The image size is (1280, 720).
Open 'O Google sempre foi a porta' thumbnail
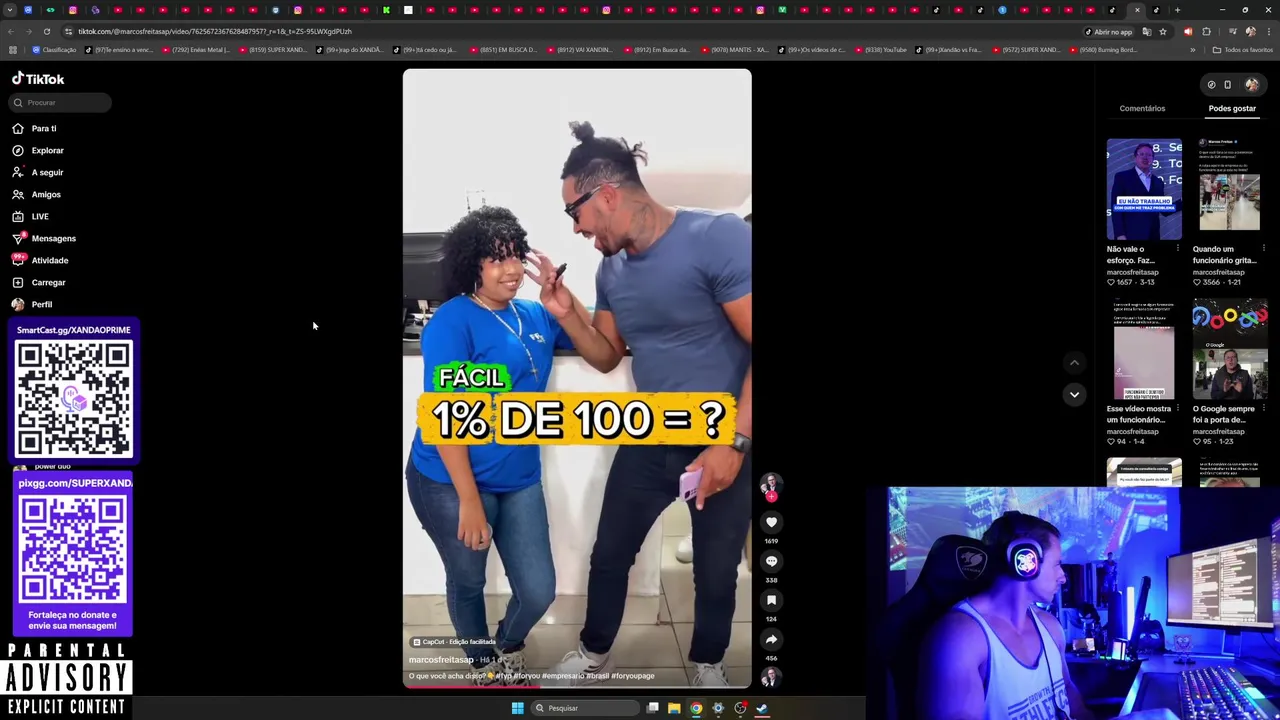[x=1230, y=349]
